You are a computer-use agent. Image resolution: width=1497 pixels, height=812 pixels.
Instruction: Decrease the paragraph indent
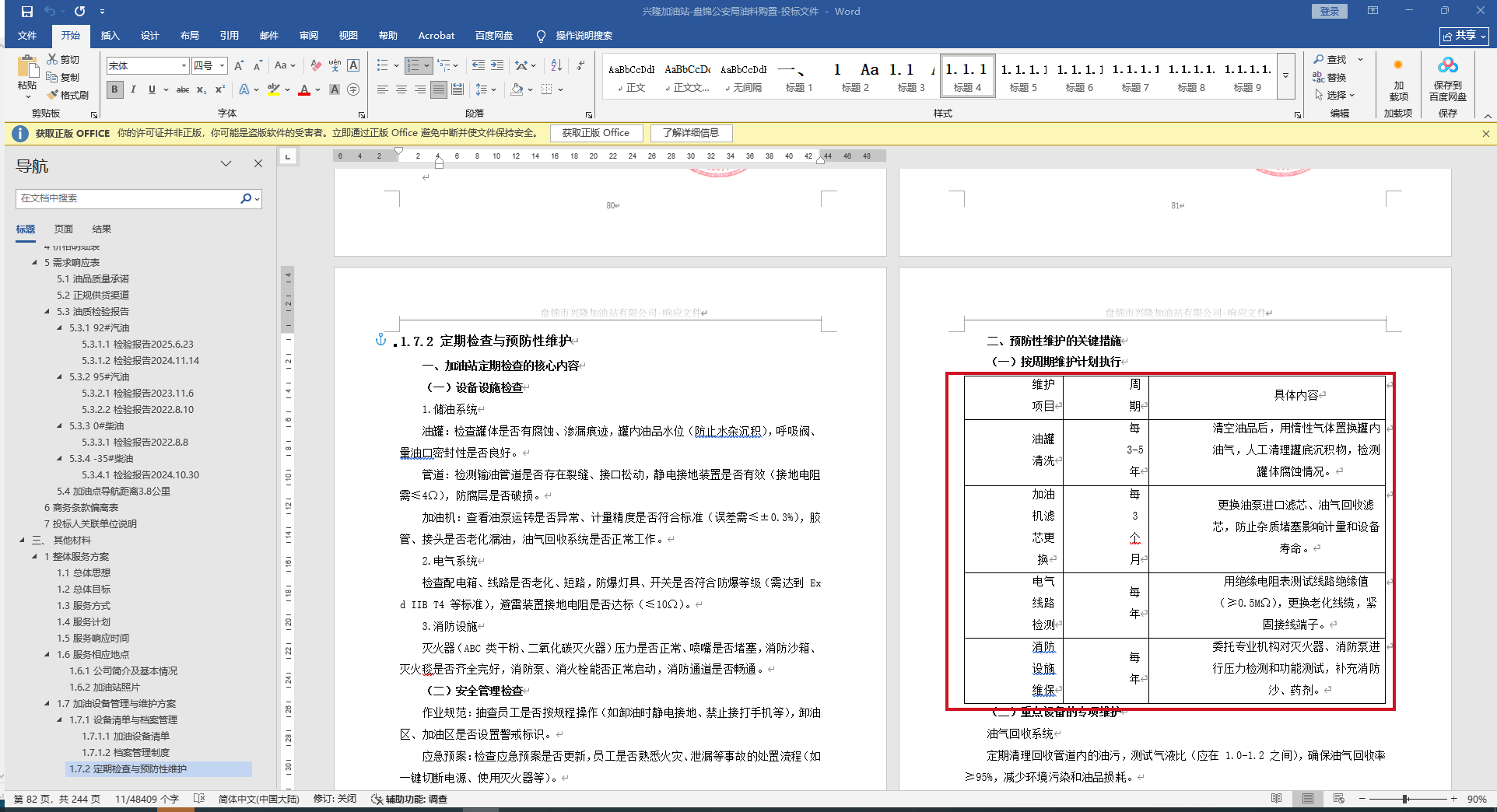478,65
